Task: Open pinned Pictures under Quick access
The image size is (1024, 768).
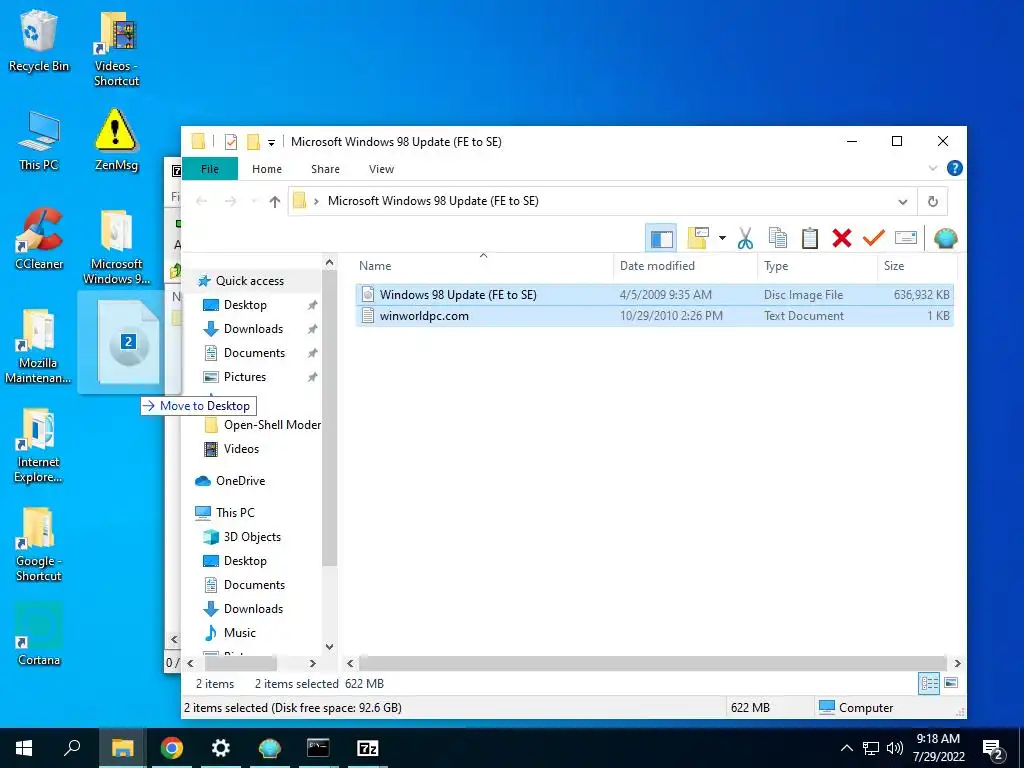Action: [245, 377]
